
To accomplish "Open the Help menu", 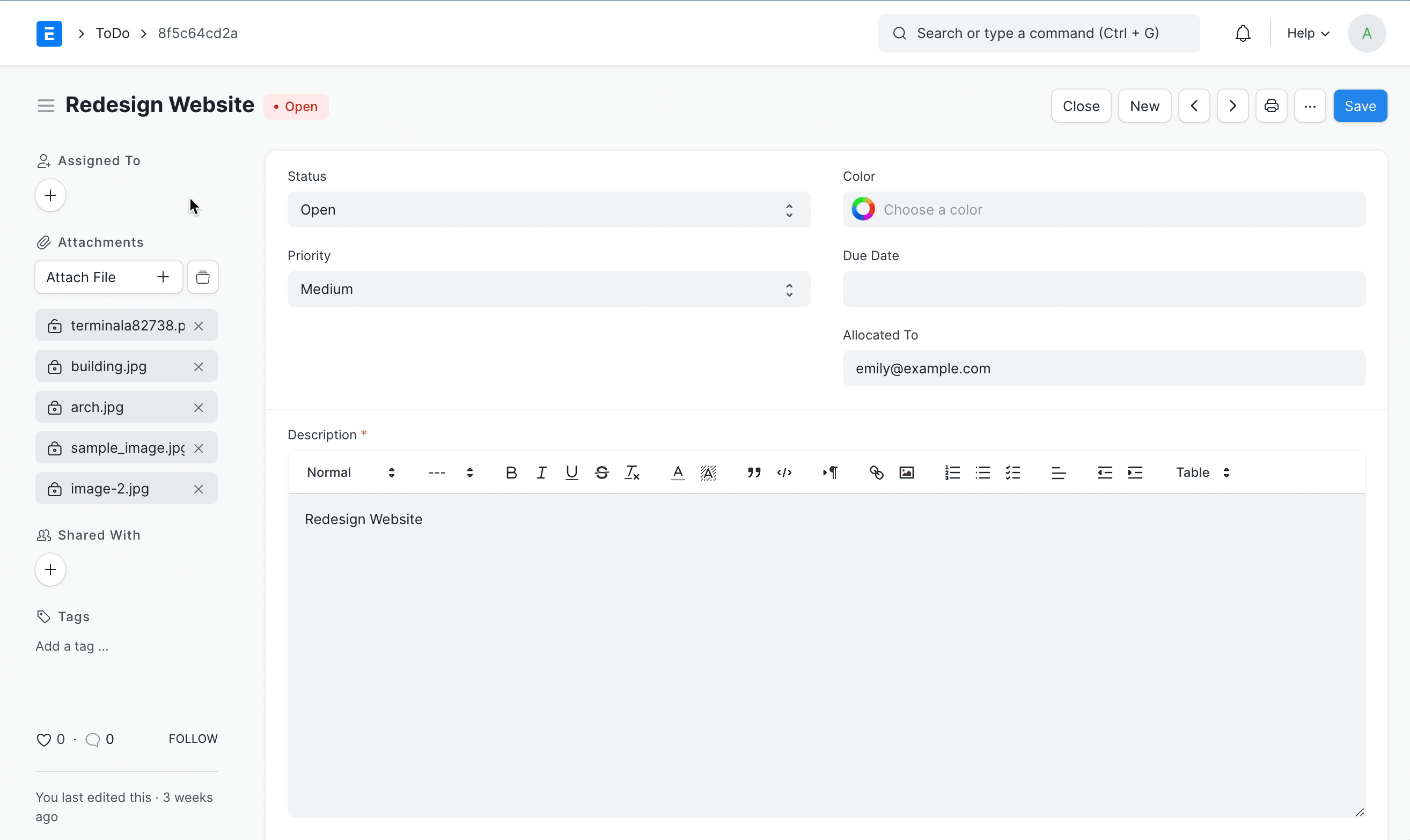I will (1308, 33).
